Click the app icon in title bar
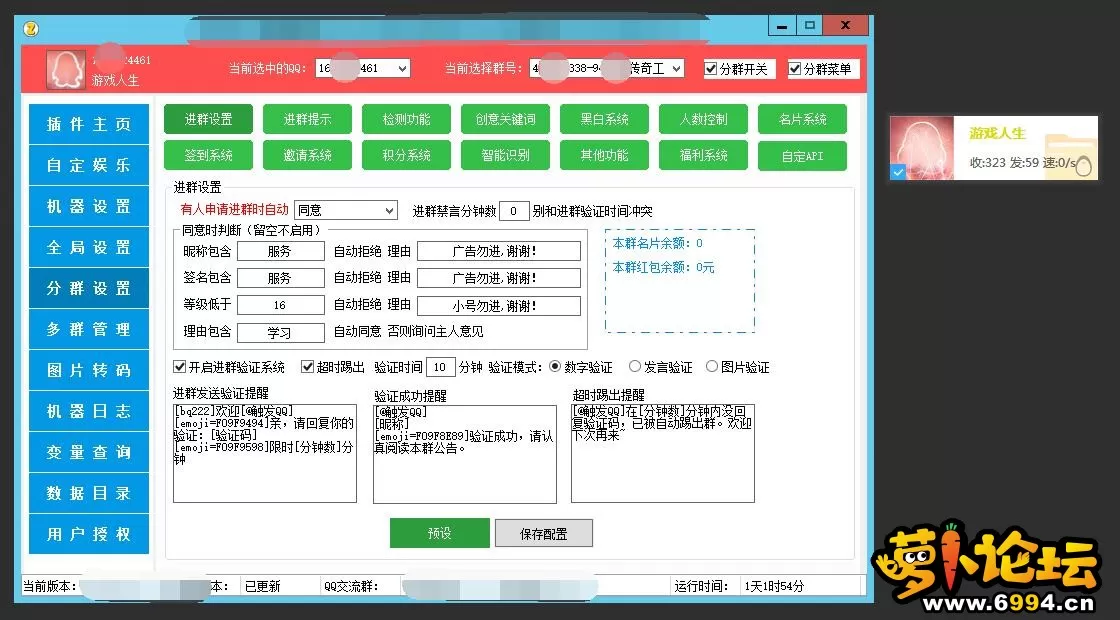1120x620 pixels. (30, 27)
